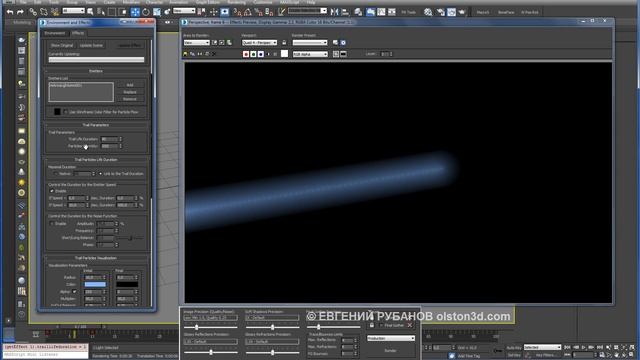Copy image icon in render window
This screenshot has width=640, height=360.
coord(192,54)
